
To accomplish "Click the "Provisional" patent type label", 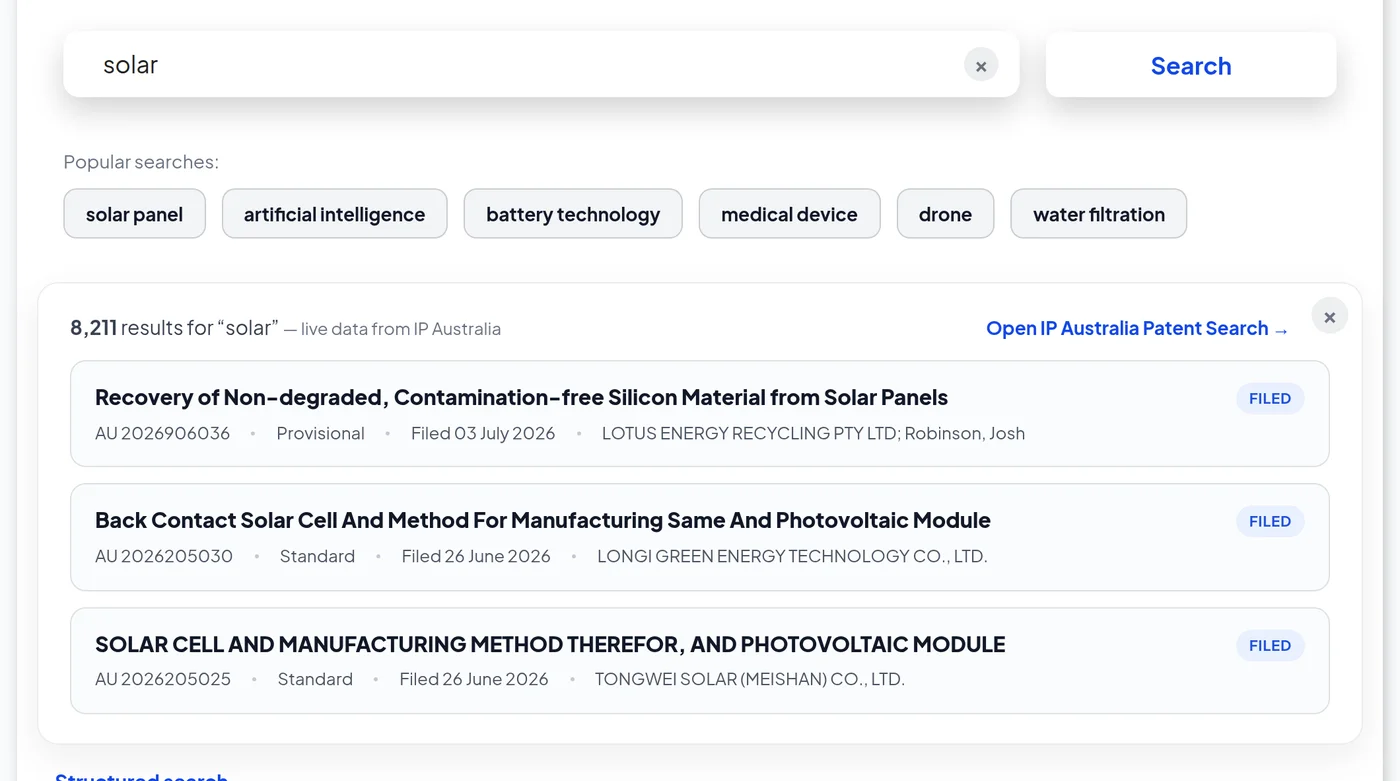I will [320, 433].
